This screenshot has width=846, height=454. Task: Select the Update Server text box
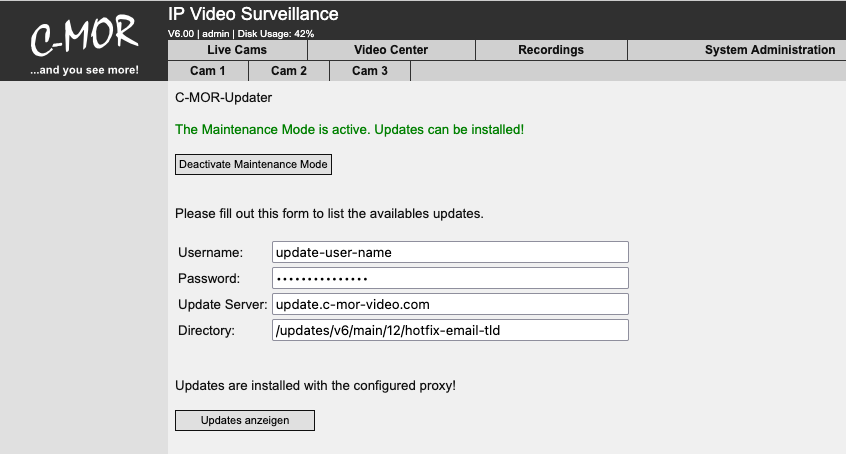pyautogui.click(x=450, y=304)
